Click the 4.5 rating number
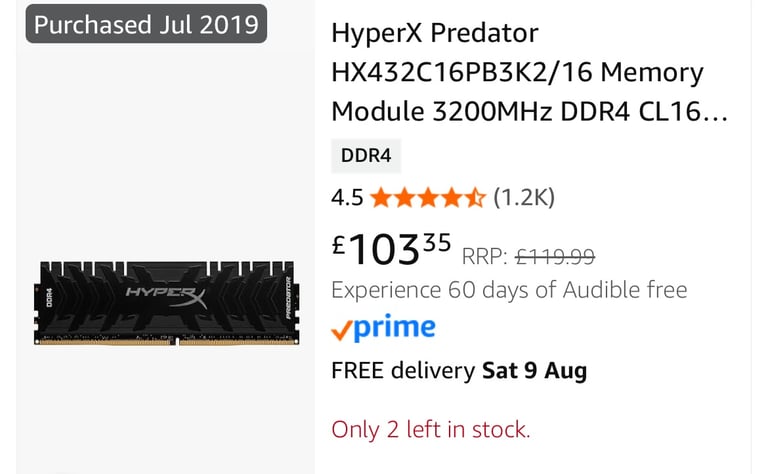This screenshot has height=474, width=768. (x=347, y=198)
